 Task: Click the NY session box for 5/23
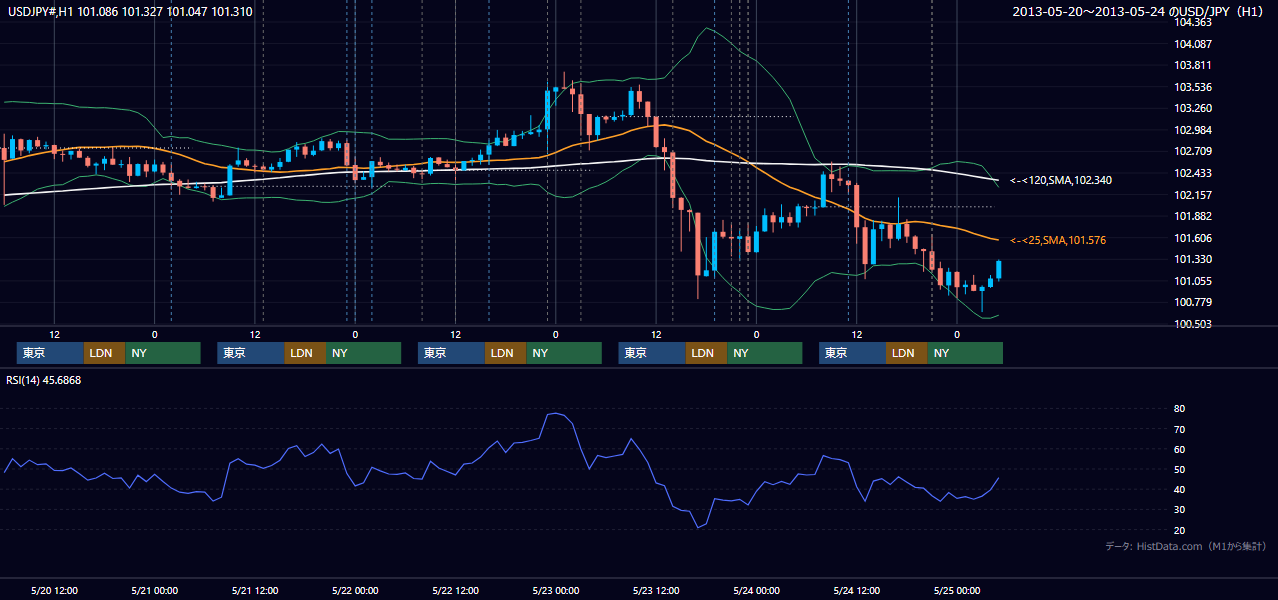pyautogui.click(x=765, y=353)
